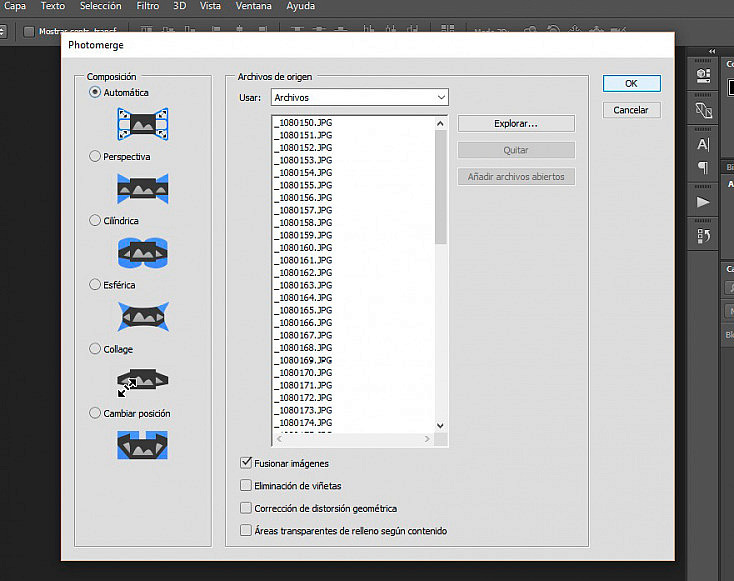Viewport: 734px width, 581px height.
Task: Click horizontal scrollbar right arrow in file list
Action: click(427, 439)
